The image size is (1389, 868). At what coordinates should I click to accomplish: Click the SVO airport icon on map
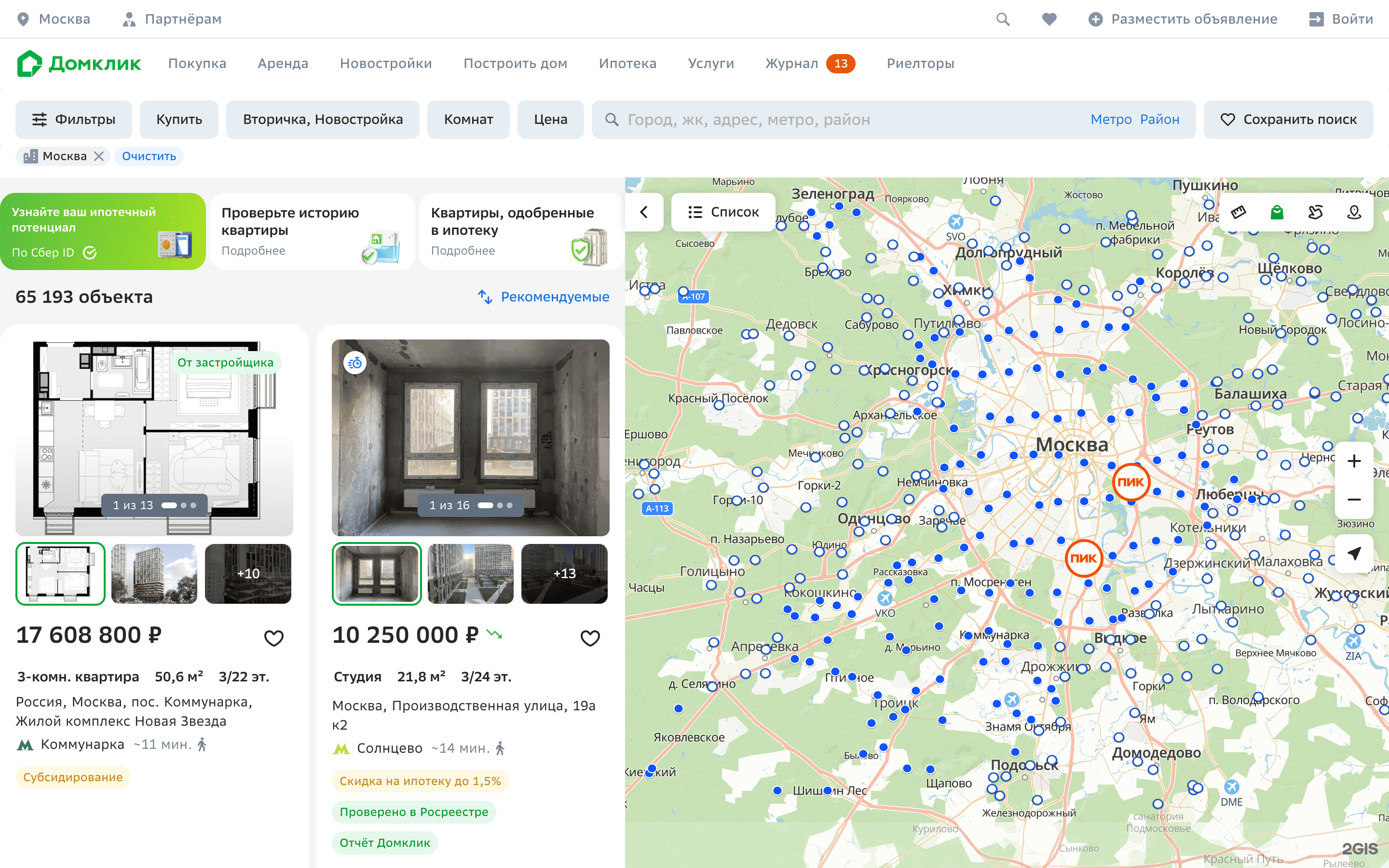955,222
